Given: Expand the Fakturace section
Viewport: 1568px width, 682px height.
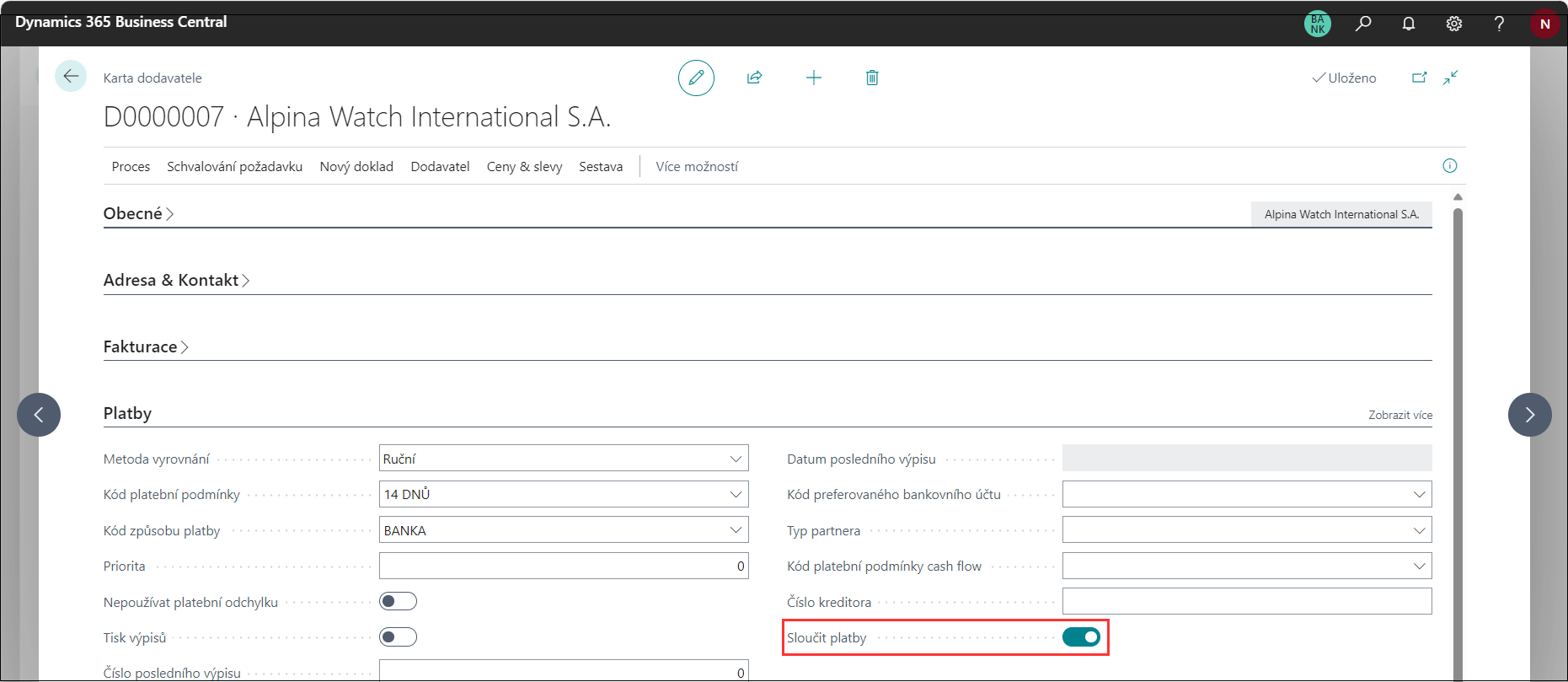Looking at the screenshot, I should (x=146, y=346).
